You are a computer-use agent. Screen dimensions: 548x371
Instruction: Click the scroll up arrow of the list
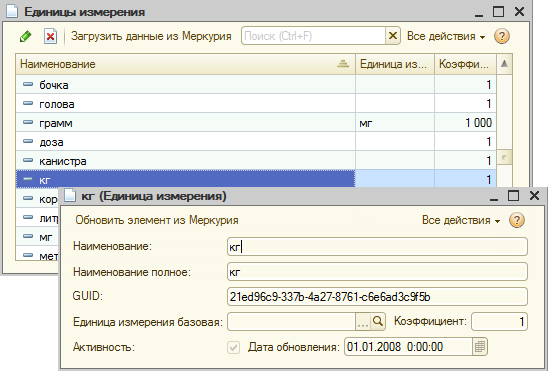(x=504, y=64)
